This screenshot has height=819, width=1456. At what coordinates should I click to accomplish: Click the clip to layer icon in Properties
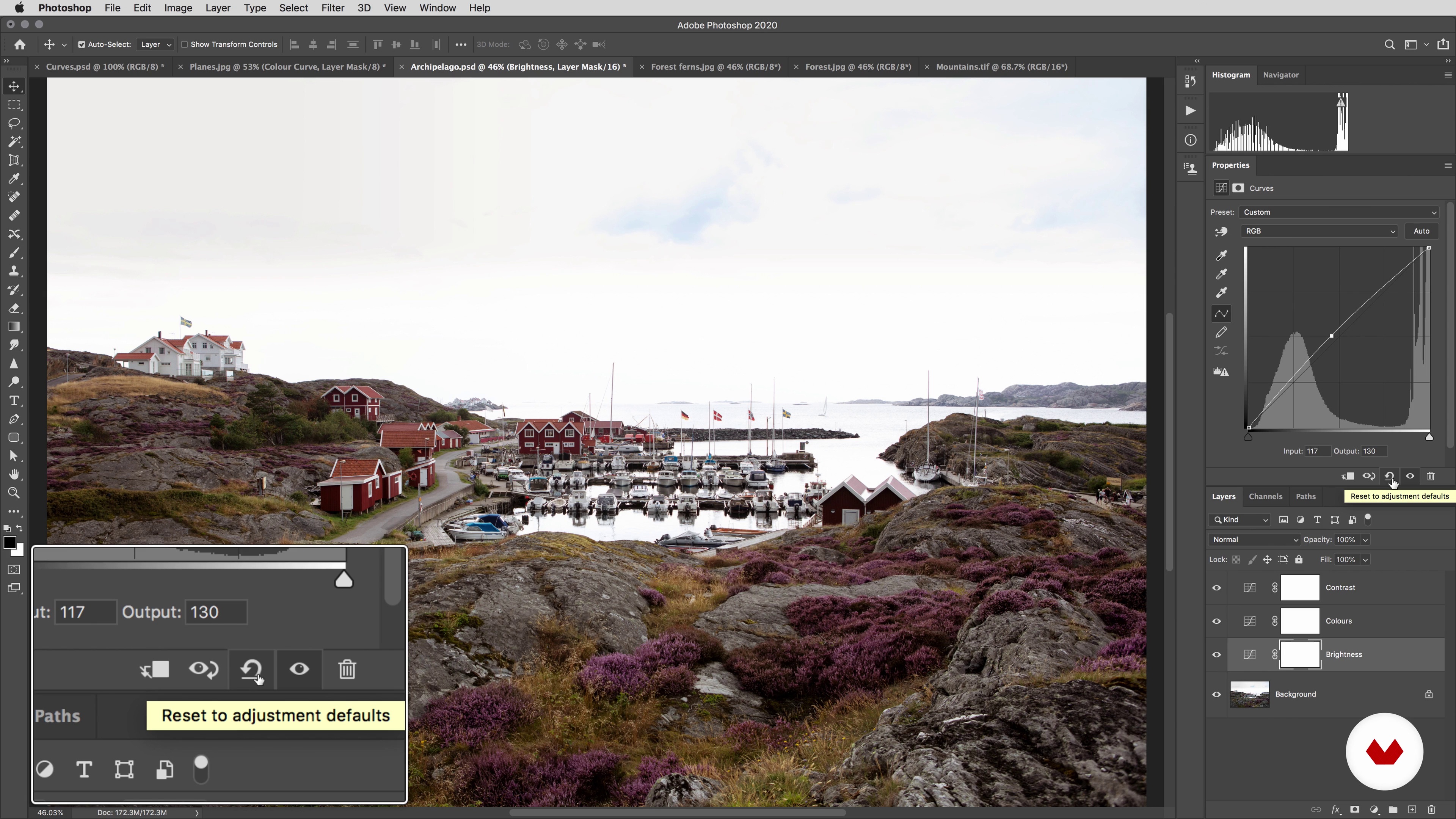(1348, 477)
